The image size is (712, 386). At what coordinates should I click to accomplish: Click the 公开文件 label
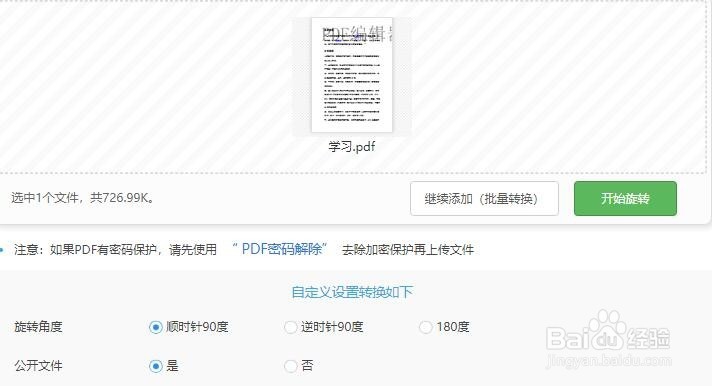coord(38,366)
